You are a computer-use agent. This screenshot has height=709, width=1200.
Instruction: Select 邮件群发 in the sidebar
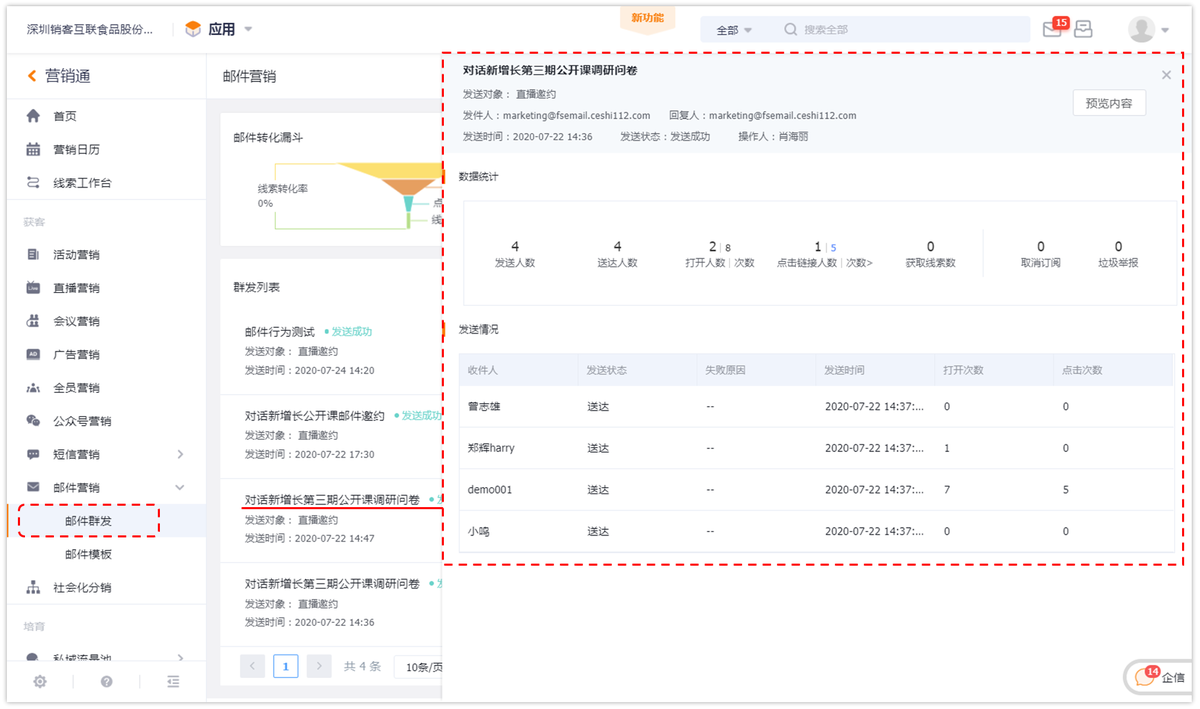pos(88,520)
